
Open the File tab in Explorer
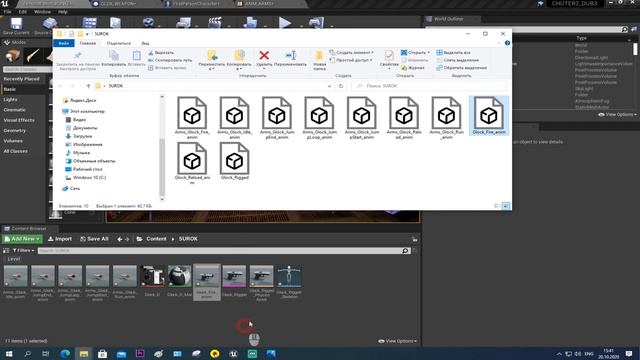[x=64, y=43]
